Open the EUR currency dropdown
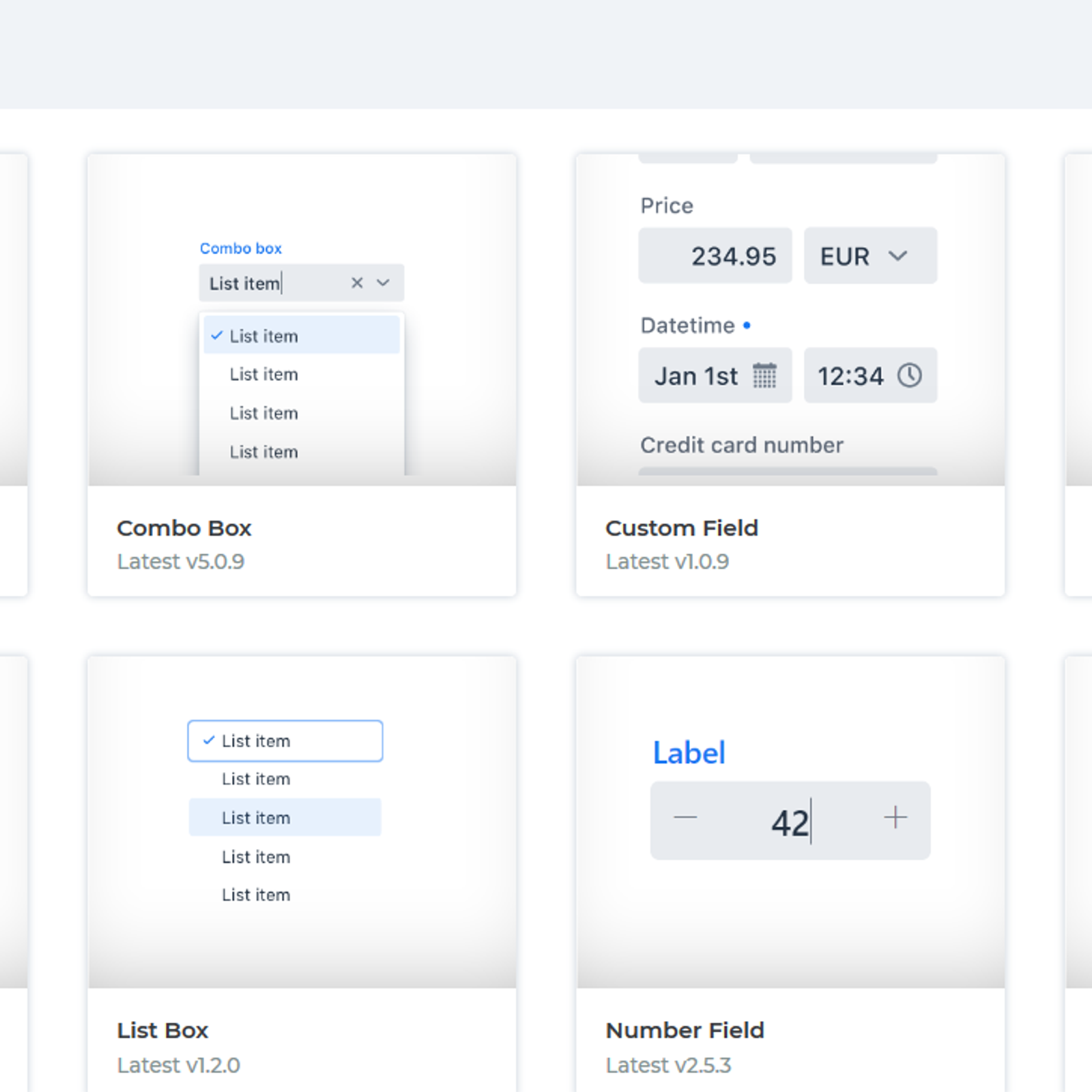 870,256
